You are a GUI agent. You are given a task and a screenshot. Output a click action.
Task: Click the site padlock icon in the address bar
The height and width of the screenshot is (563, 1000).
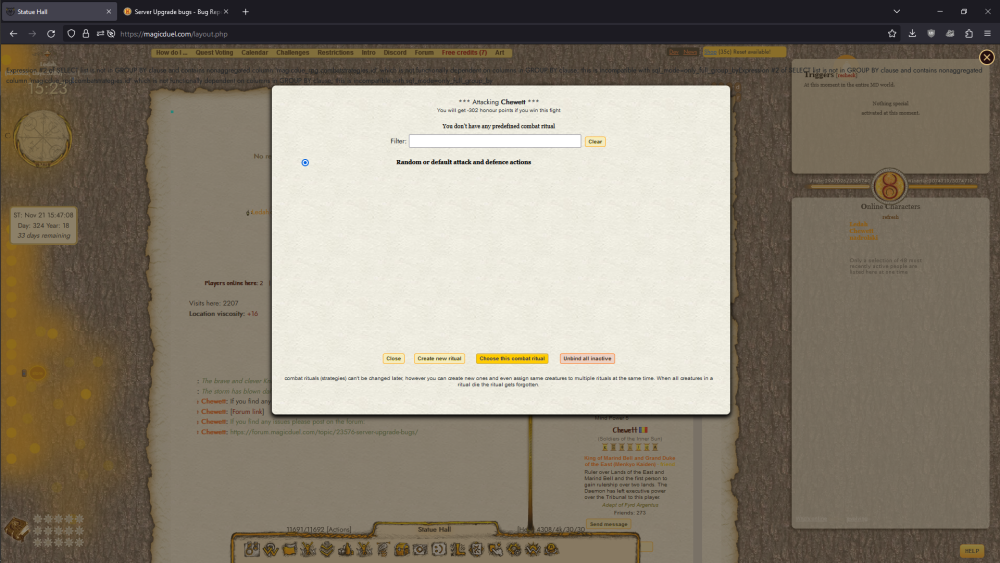coord(85,33)
